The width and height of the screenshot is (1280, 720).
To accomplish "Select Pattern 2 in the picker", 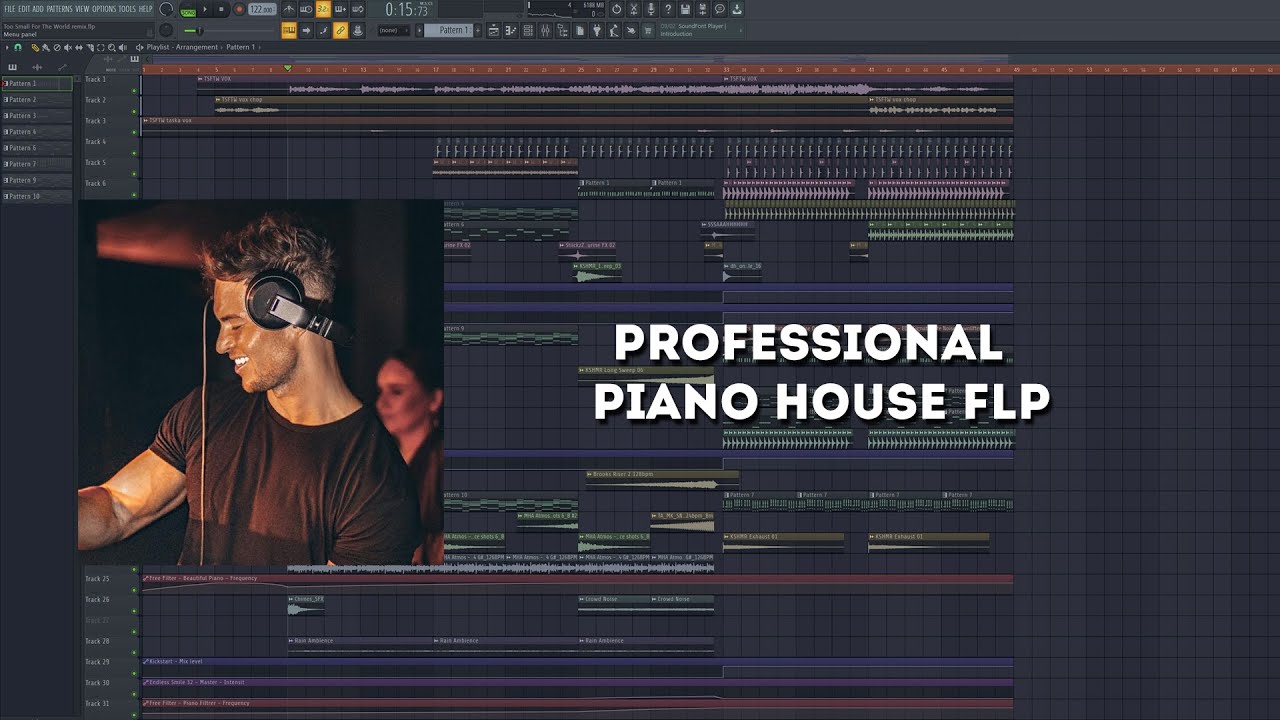I will 36,100.
